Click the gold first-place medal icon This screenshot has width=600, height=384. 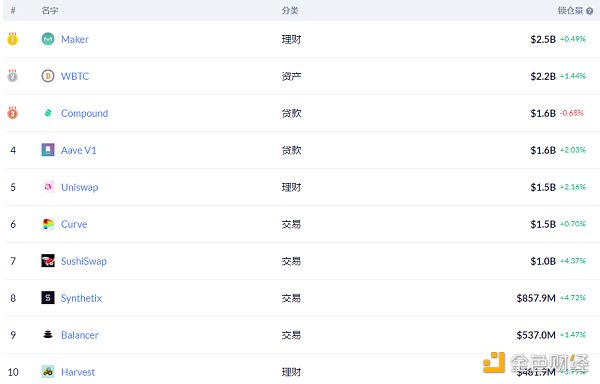coord(12,39)
